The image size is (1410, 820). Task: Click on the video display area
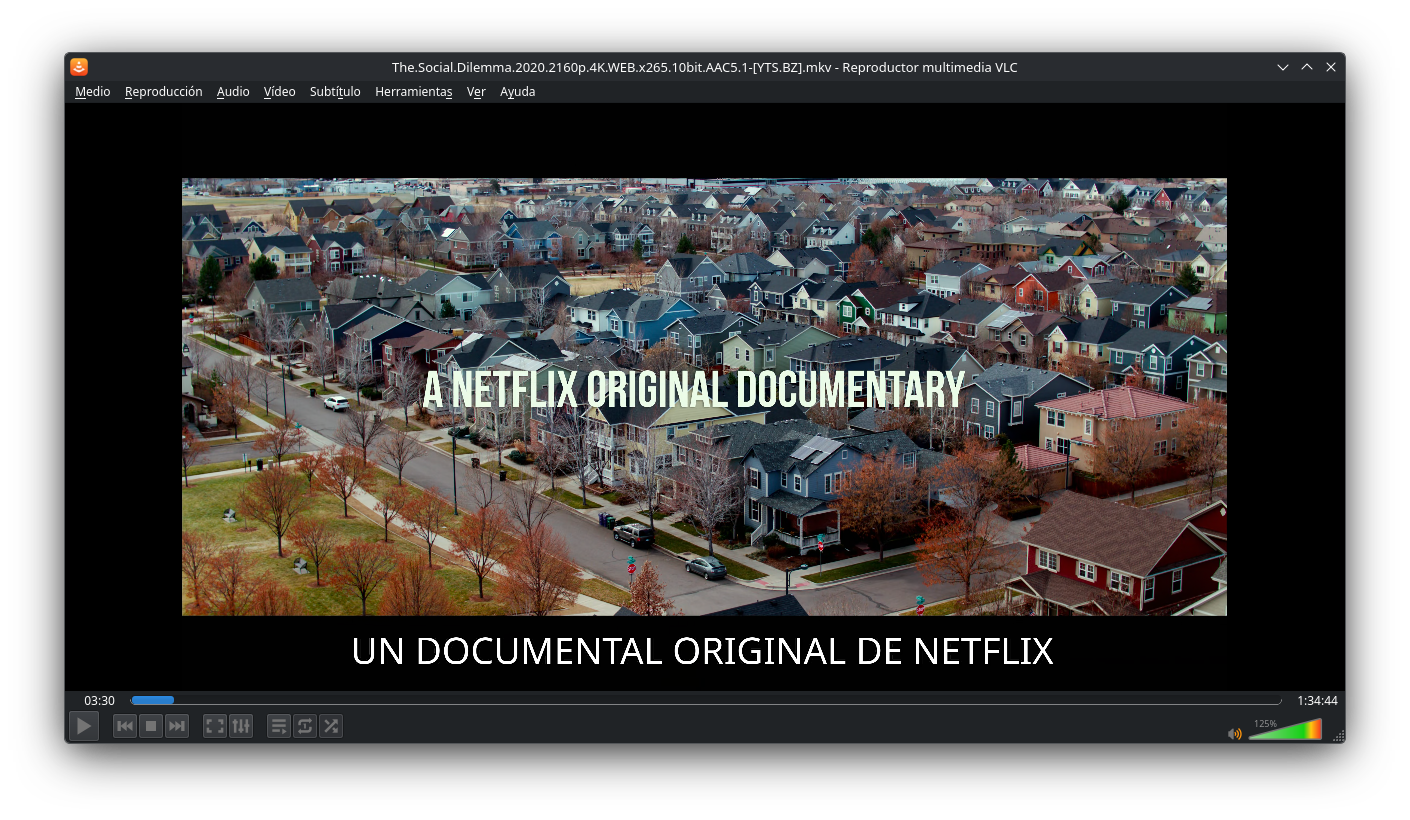coord(704,396)
